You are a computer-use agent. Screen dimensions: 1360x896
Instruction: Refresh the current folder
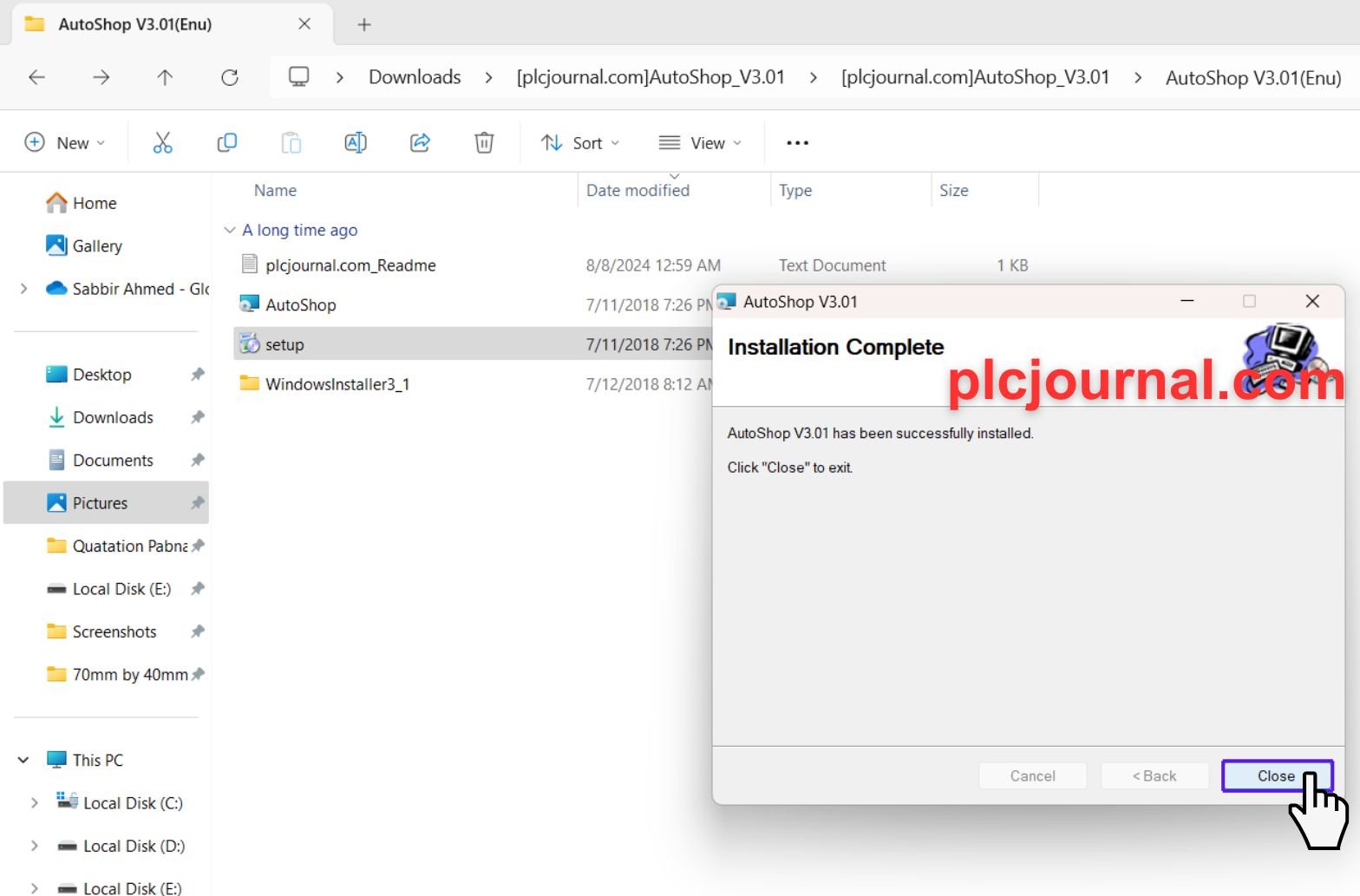point(230,77)
